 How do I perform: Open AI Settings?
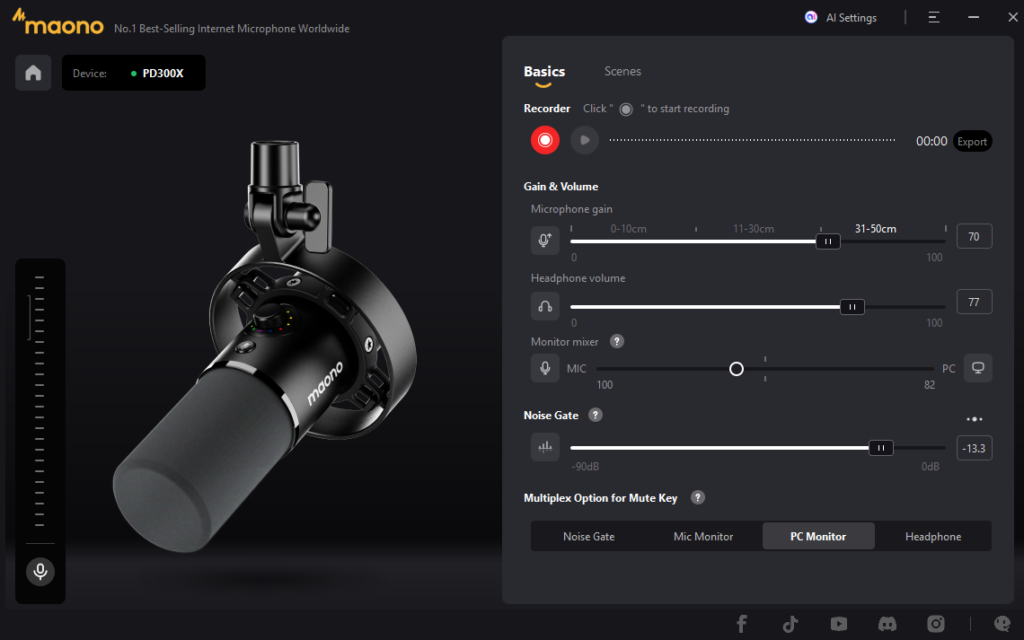[x=841, y=17]
